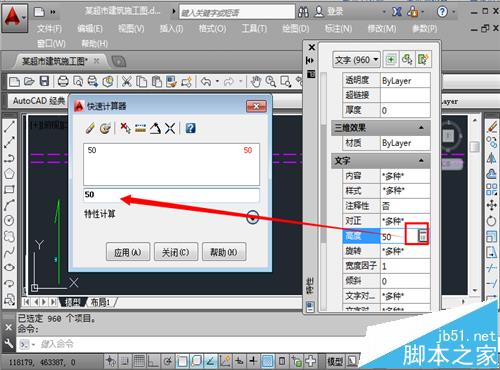The width and height of the screenshot is (500, 370).
Task: Open the quick calculator icon in the 高度 row
Action: 422,236
